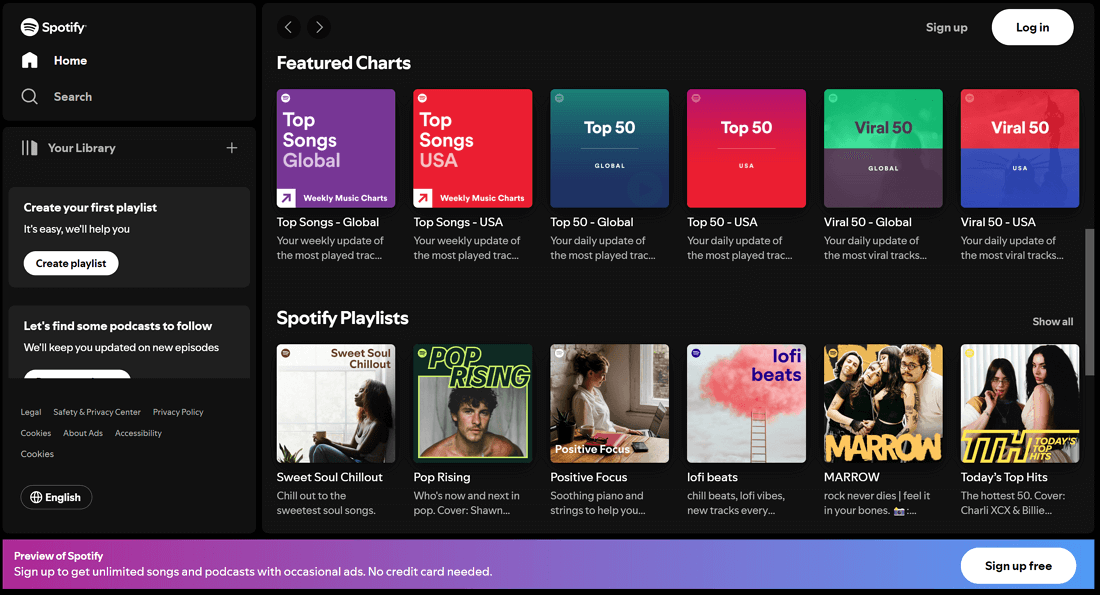Open the Today's Top Hits cover

tap(1020, 403)
